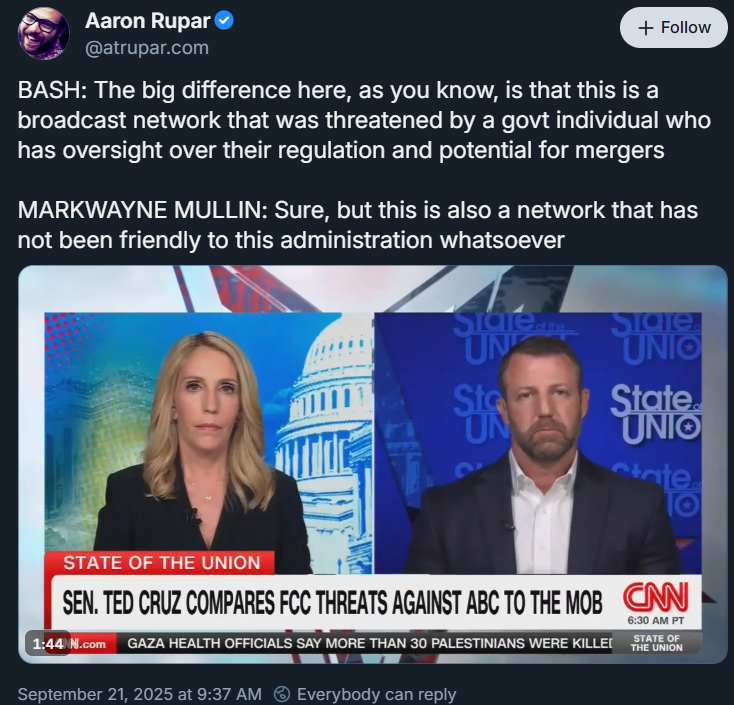Click the 1:44 video duration badge
734x705 pixels.
point(48,644)
